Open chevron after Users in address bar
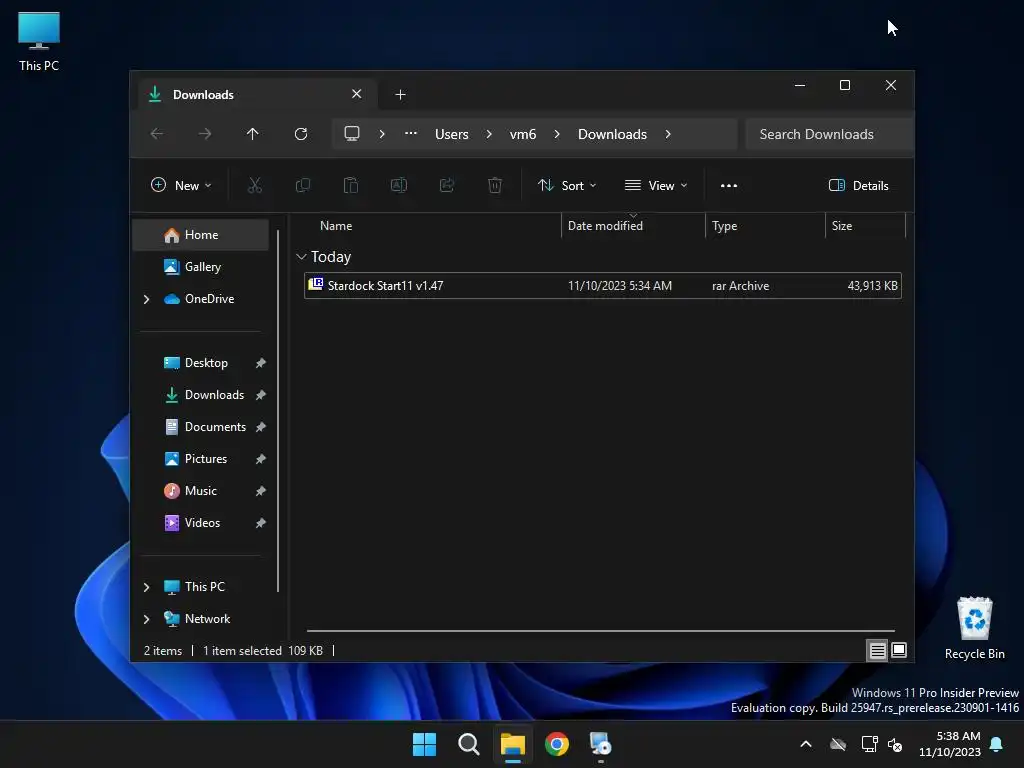Viewport: 1024px width, 768px height. (488, 134)
